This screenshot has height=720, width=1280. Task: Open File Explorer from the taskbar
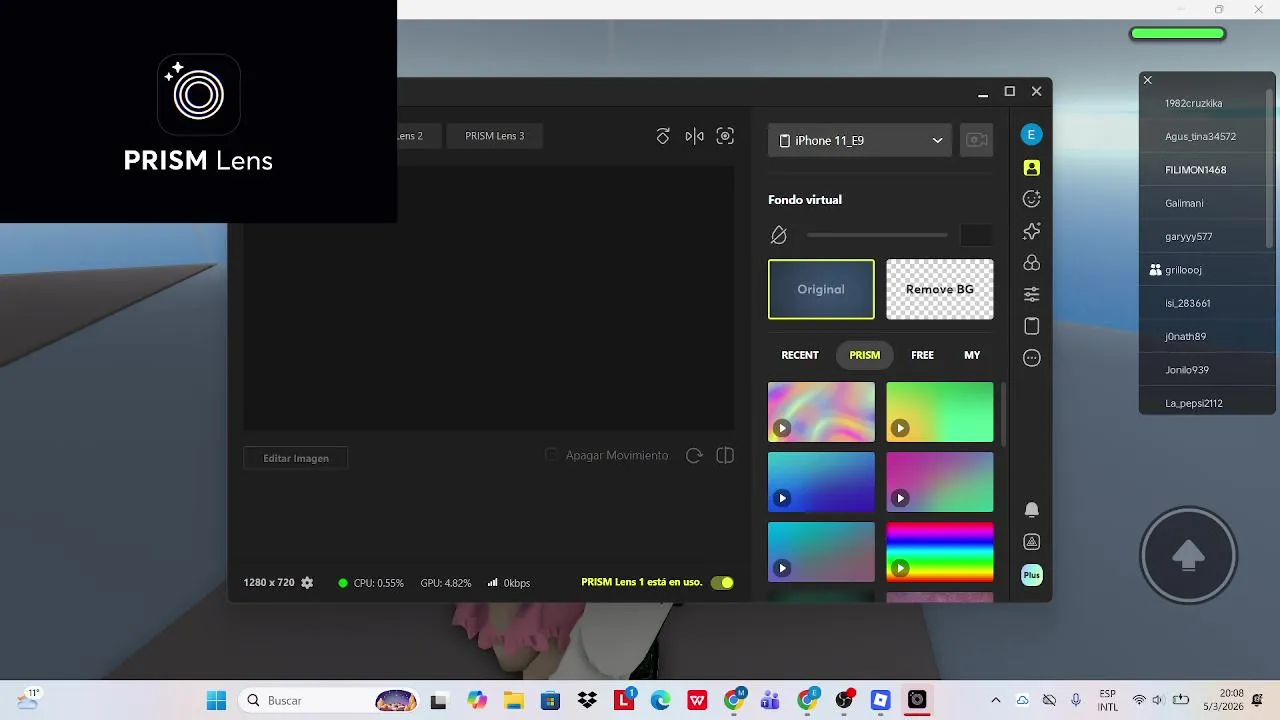click(x=513, y=700)
